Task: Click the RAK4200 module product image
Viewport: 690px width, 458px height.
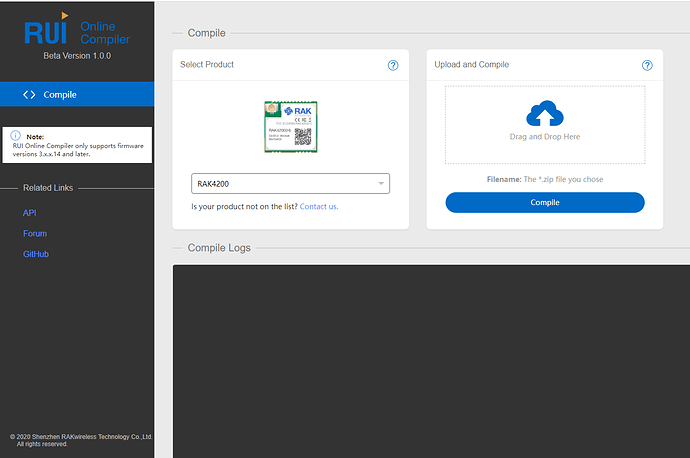Action: (x=290, y=125)
